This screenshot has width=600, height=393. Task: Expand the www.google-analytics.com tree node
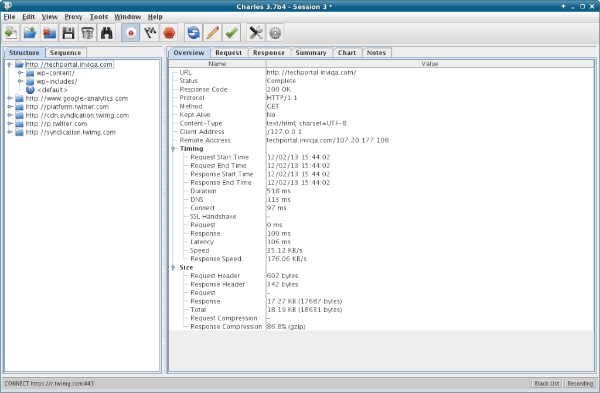[x=10, y=98]
